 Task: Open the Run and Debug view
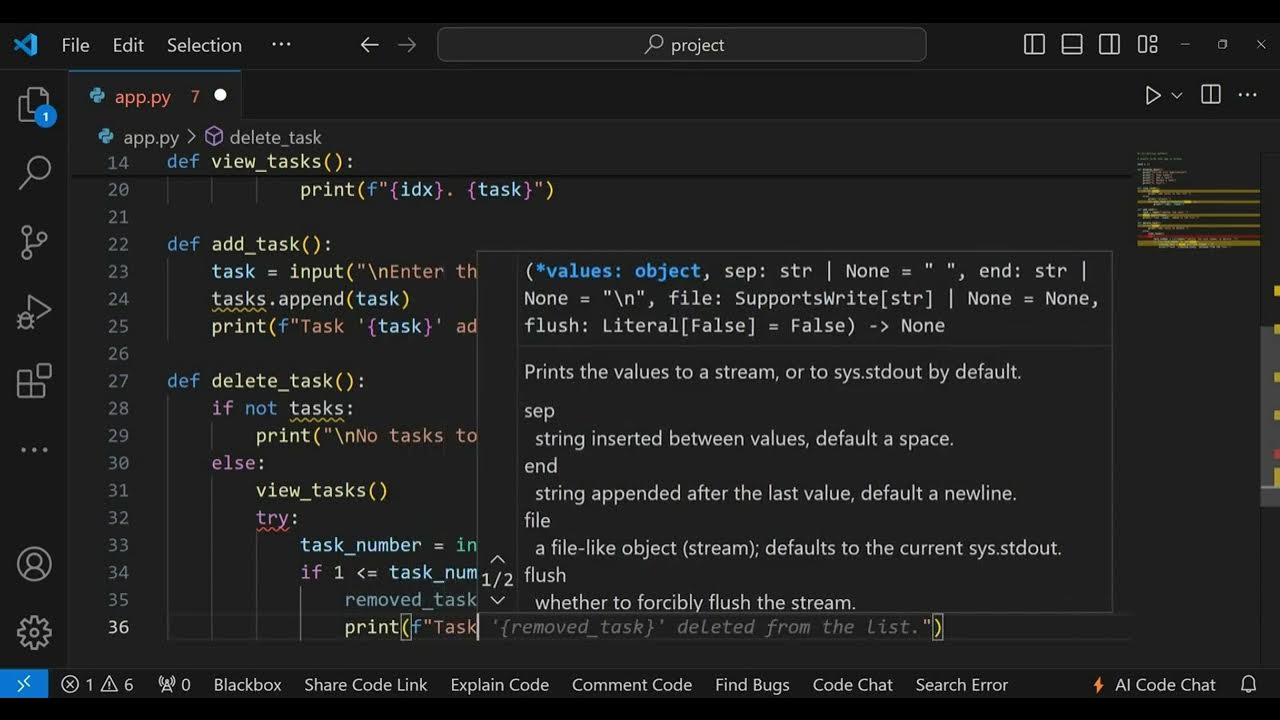click(x=34, y=312)
